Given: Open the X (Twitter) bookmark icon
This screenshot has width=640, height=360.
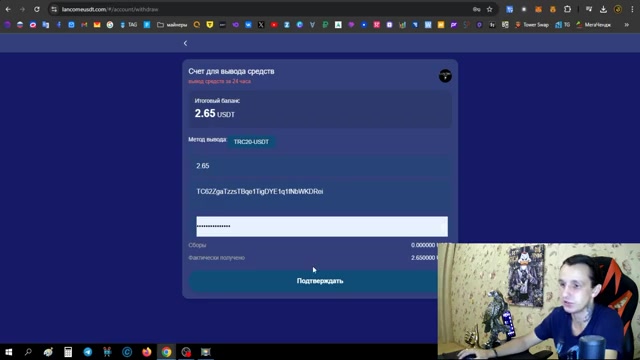Looking at the screenshot, I should pyautogui.click(x=261, y=25).
